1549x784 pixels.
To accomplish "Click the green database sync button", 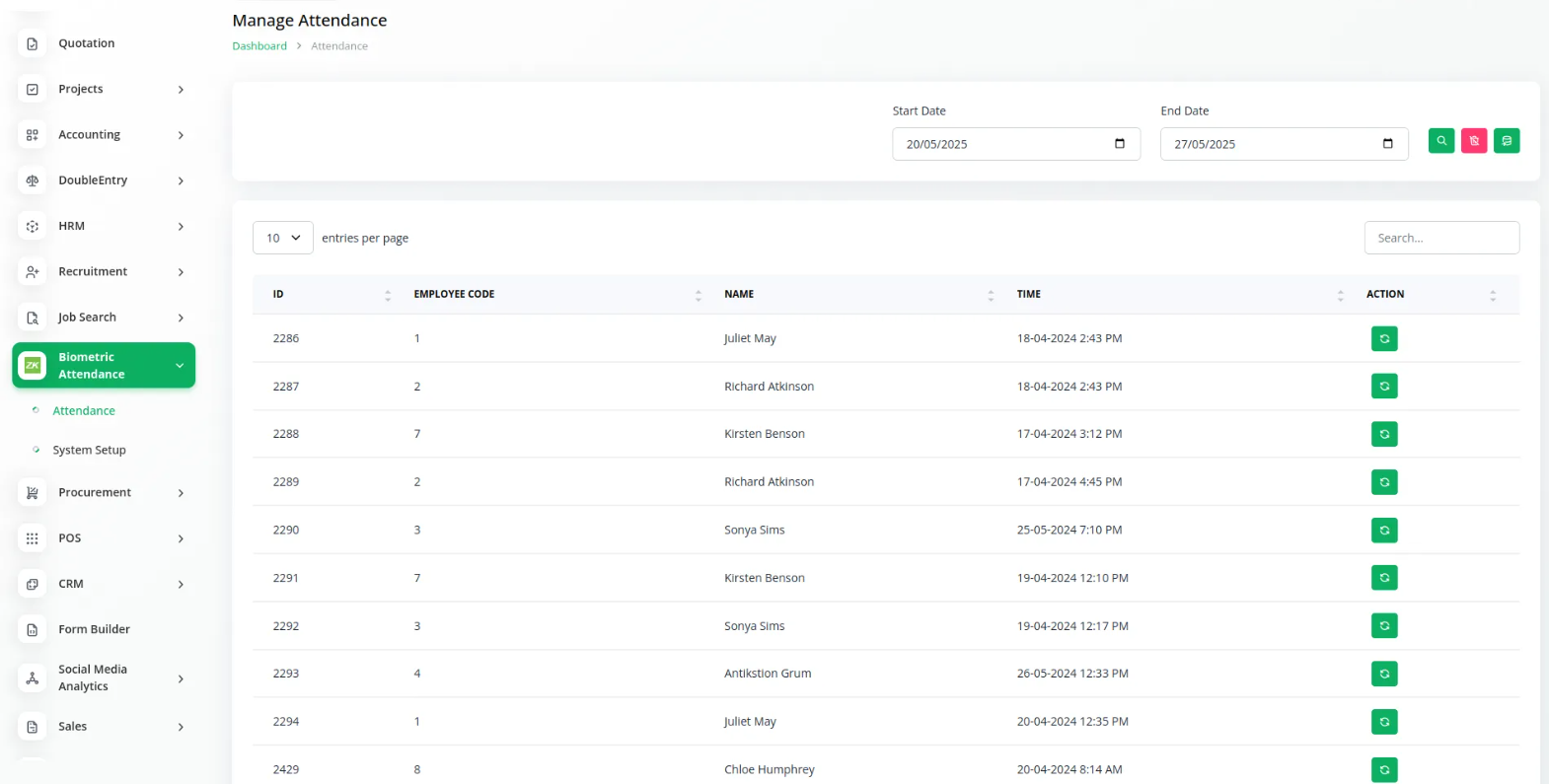I will [1507, 141].
